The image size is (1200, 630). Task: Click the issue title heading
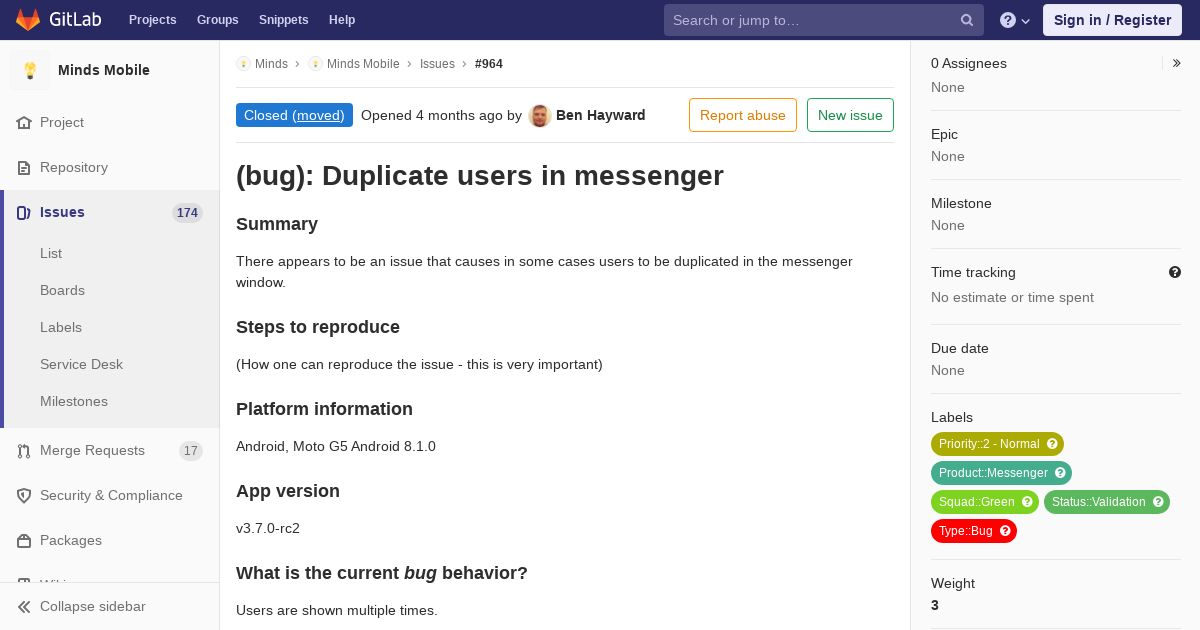(480, 176)
